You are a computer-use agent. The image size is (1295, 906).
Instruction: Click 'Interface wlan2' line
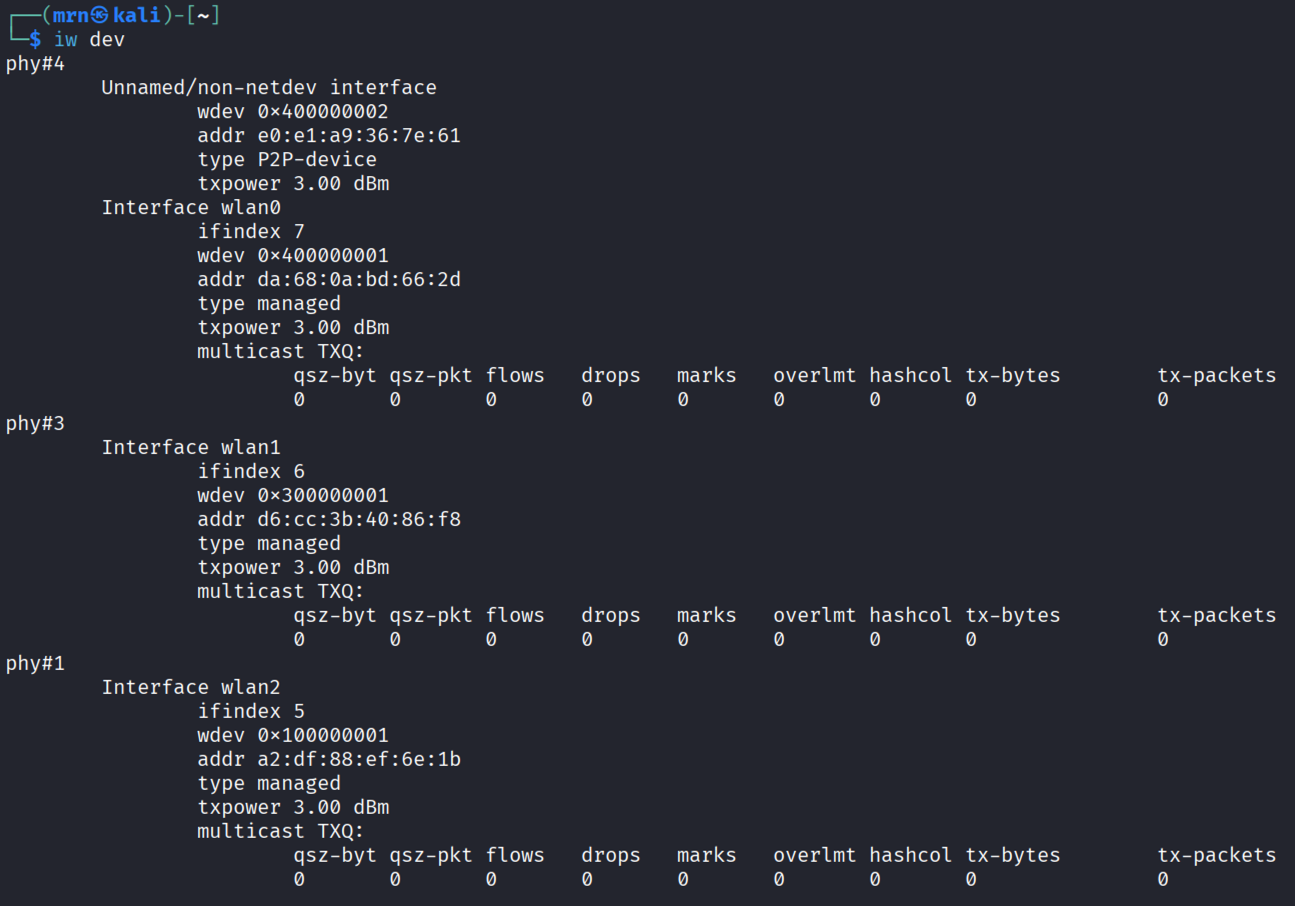[191, 688]
